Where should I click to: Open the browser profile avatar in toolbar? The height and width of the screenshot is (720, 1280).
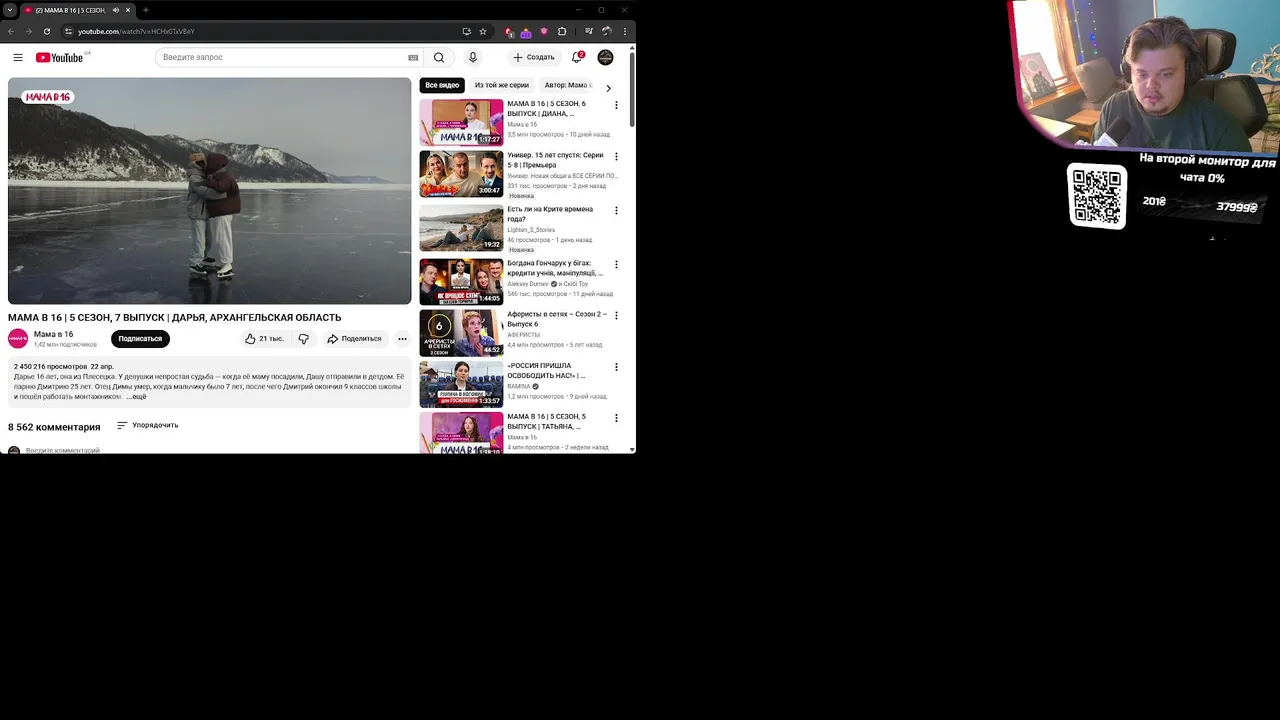tap(607, 31)
